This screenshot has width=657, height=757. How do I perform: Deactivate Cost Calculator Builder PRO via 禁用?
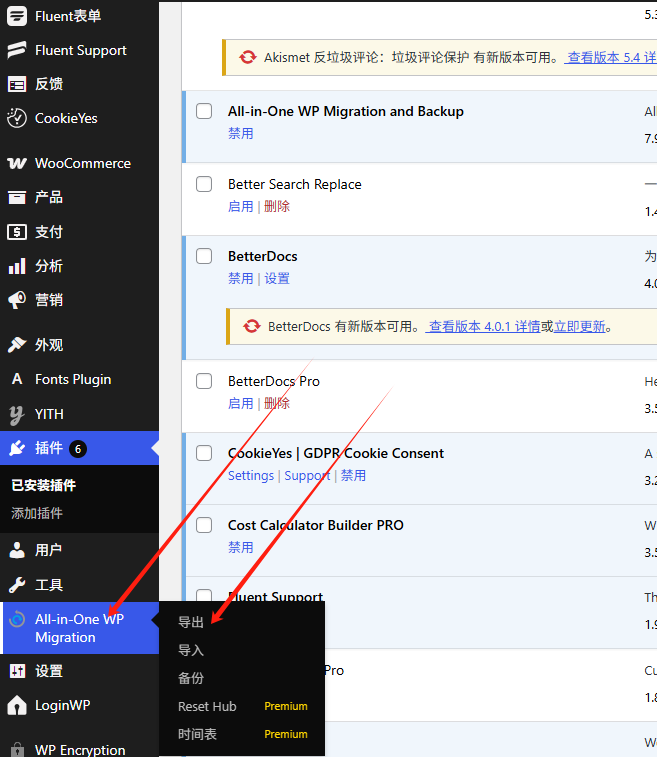coord(240,547)
